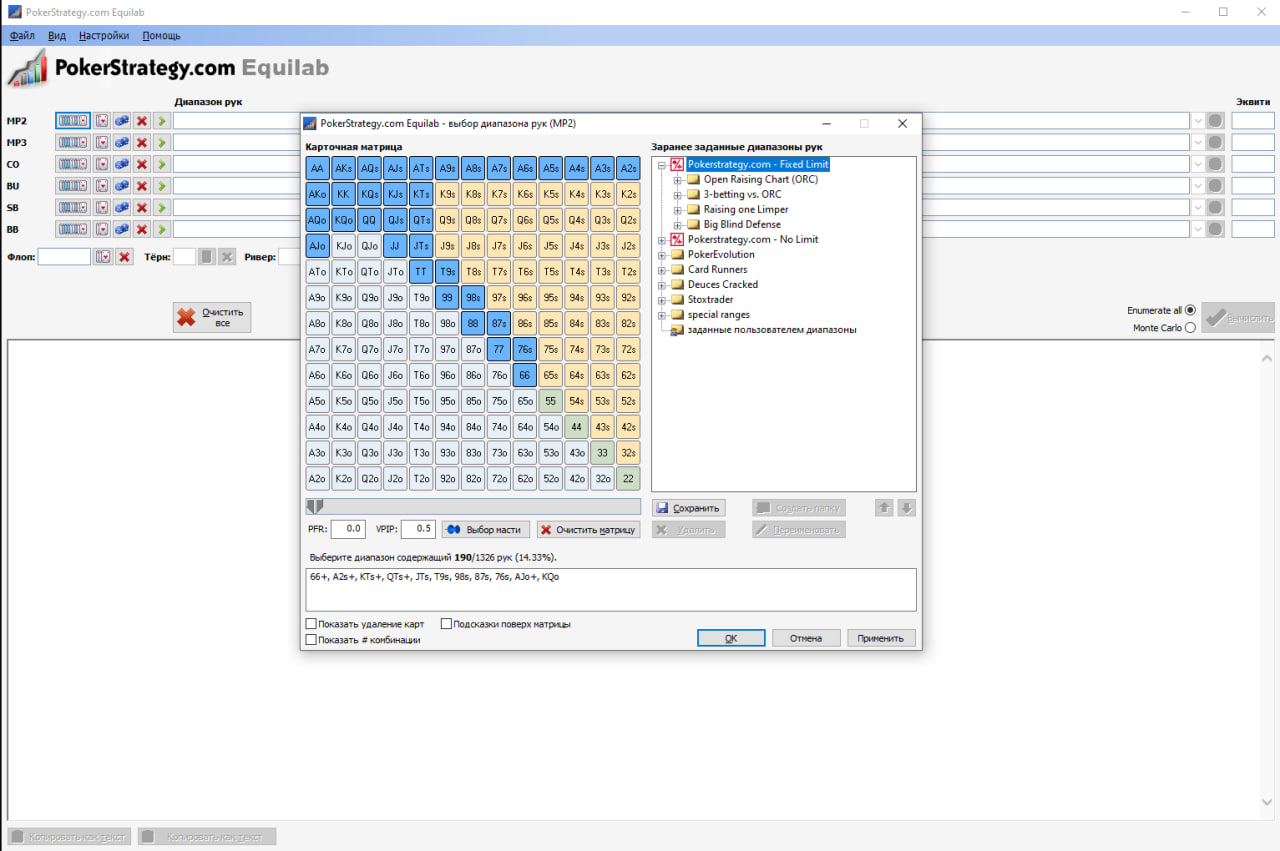The image size is (1280, 851).
Task: Select the Enumerate all radio button
Action: coord(1190,310)
